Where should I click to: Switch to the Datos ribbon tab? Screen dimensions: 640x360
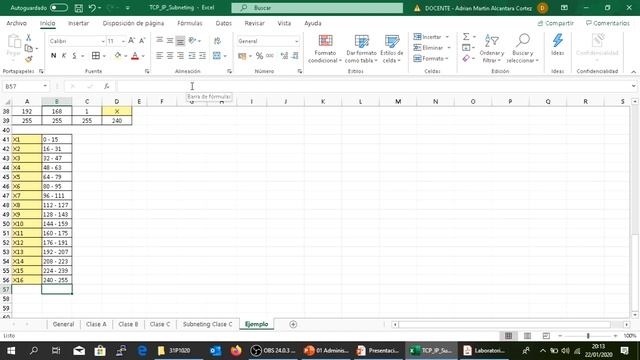(x=224, y=23)
